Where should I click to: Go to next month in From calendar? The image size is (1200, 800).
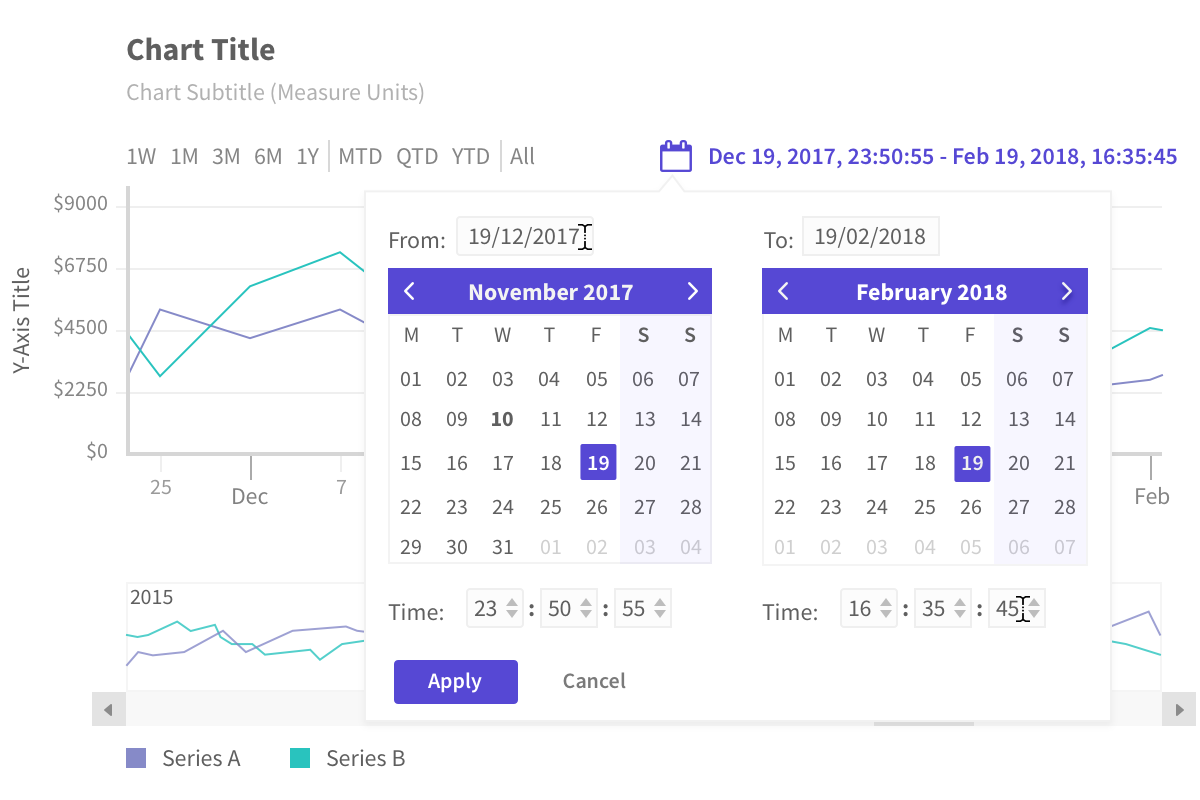click(x=692, y=292)
